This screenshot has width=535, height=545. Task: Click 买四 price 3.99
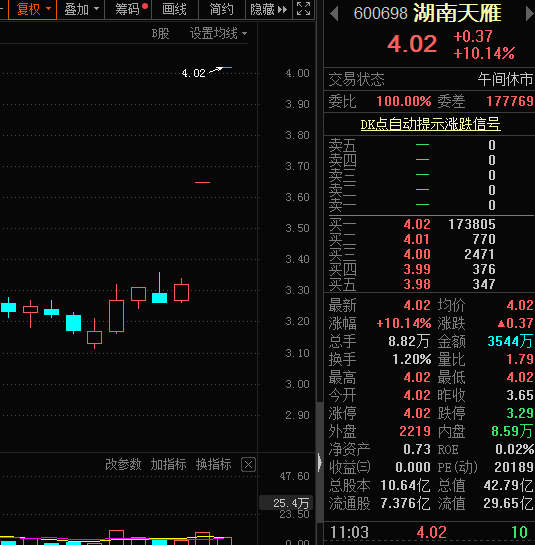(417, 269)
